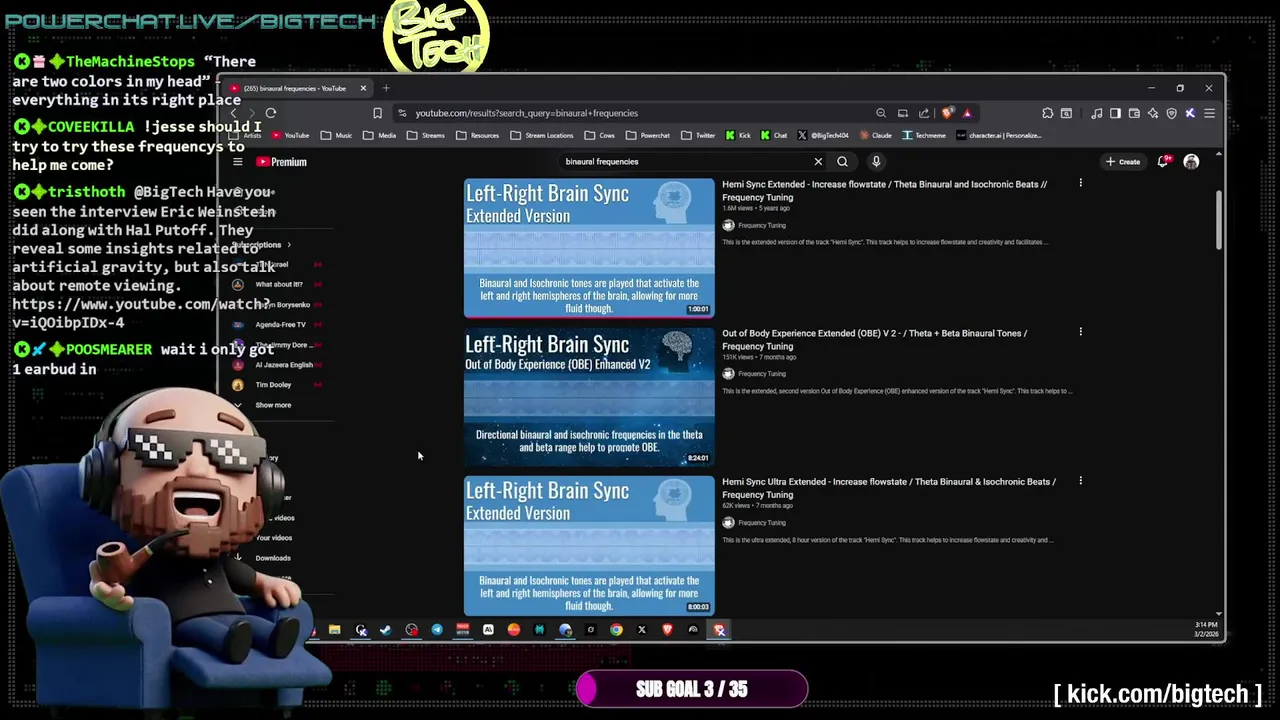1280x720 pixels.
Task: Clear the YouTube search box with X
Action: point(818,161)
